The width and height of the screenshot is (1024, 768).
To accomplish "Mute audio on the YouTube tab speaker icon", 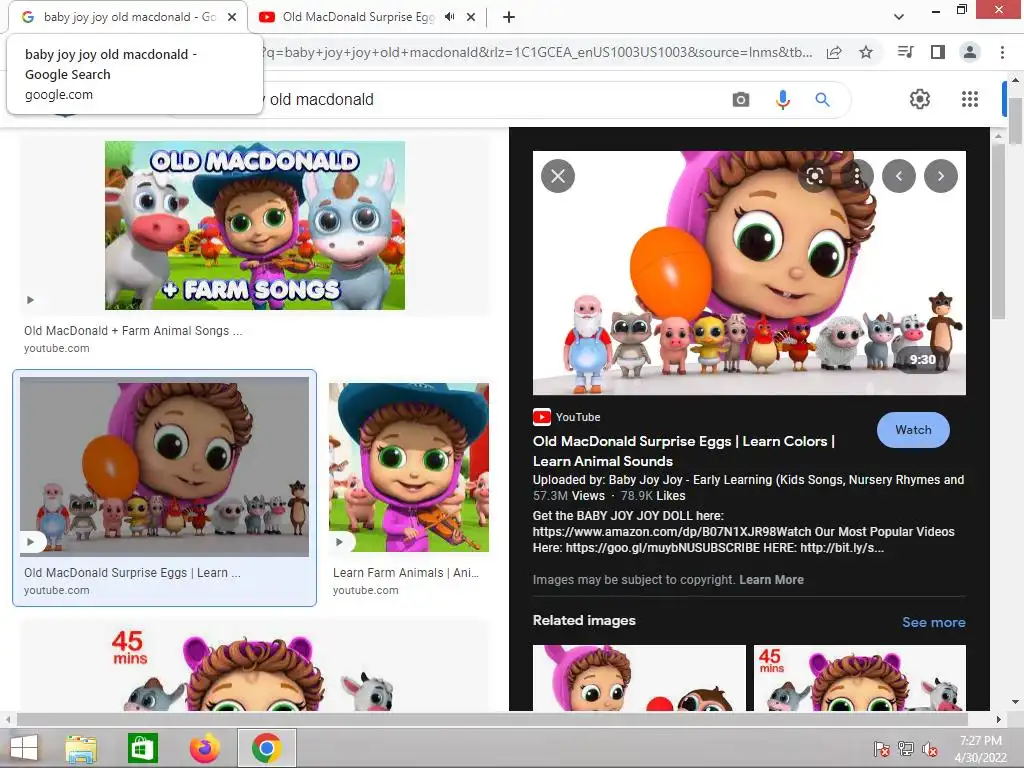I will 449,17.
